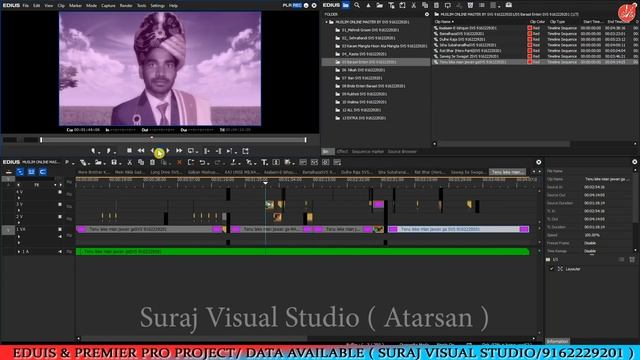
Task: Click the Fast Forward button
Action: [x=179, y=151]
